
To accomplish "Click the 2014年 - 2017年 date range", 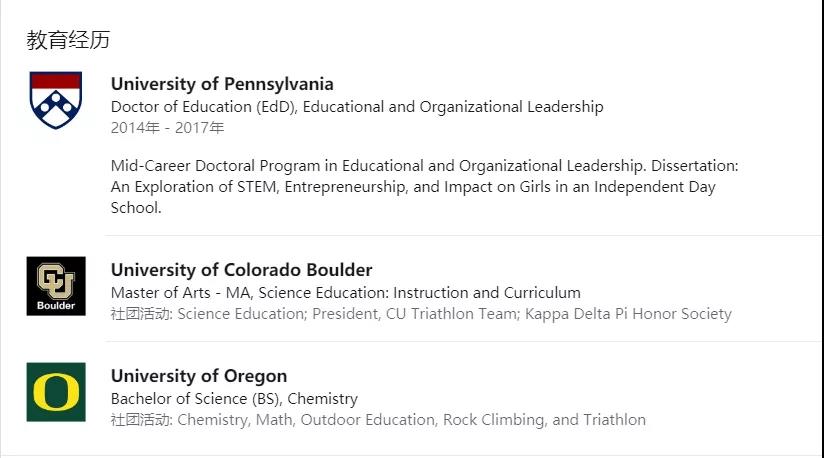I will point(167,128).
